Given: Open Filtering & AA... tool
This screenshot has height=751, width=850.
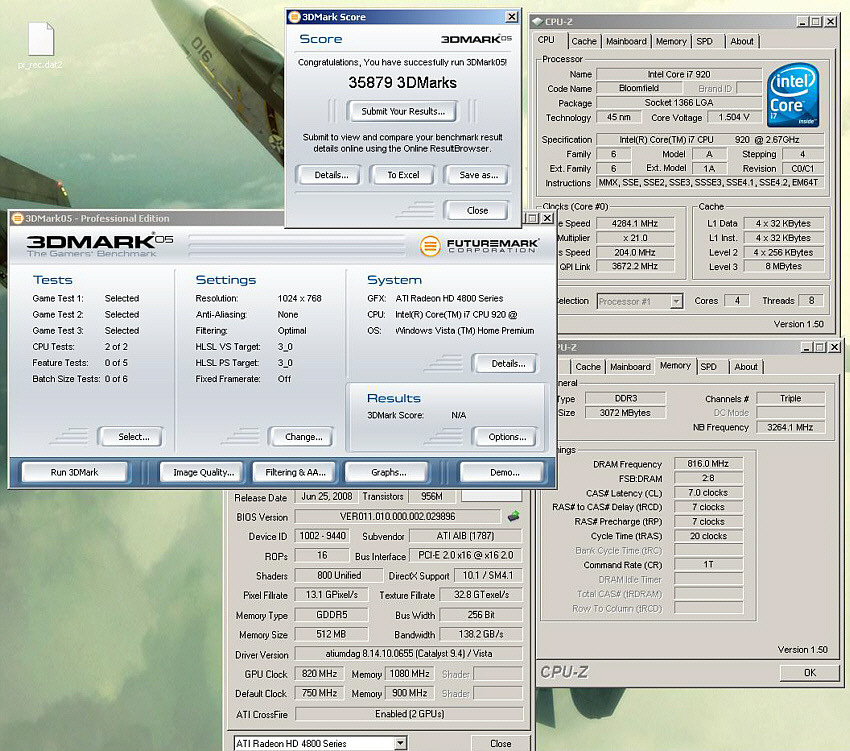Looking at the screenshot, I should pyautogui.click(x=295, y=472).
